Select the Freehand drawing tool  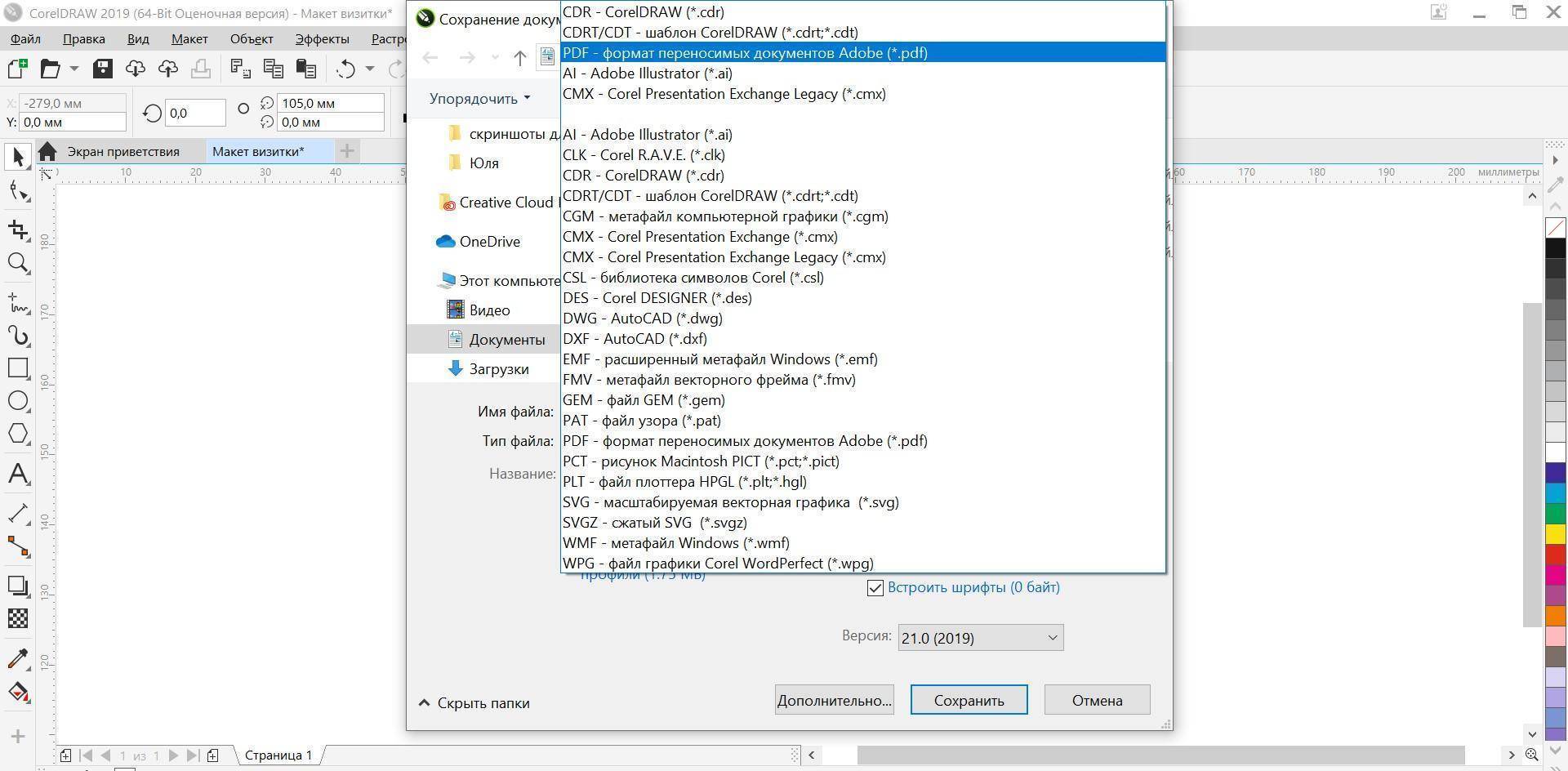(x=18, y=303)
